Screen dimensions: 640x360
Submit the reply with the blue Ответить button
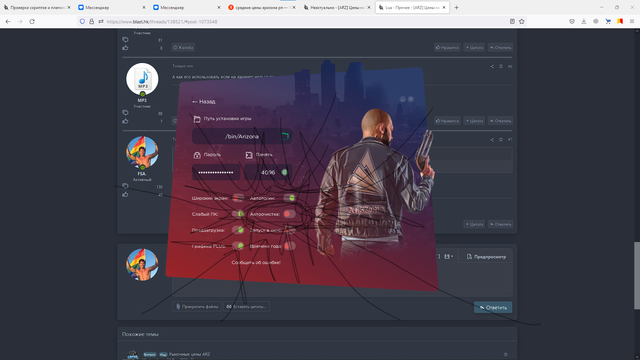493,307
